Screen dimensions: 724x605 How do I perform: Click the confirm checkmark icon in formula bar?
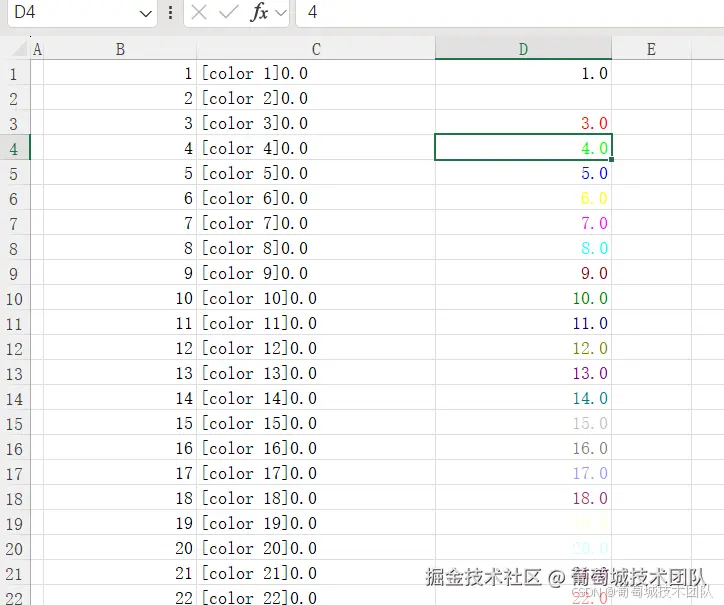pyautogui.click(x=228, y=12)
